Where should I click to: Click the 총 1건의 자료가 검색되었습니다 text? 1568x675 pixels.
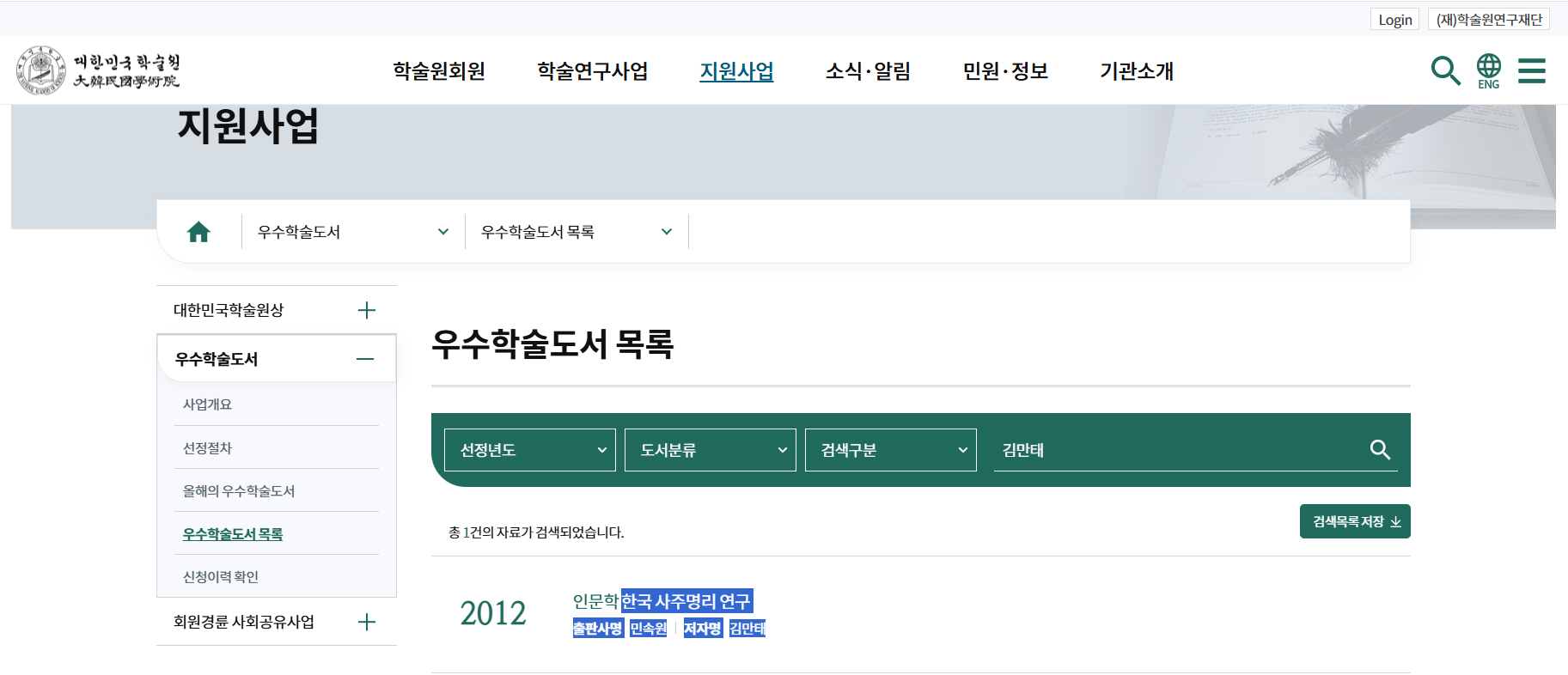[x=536, y=532]
